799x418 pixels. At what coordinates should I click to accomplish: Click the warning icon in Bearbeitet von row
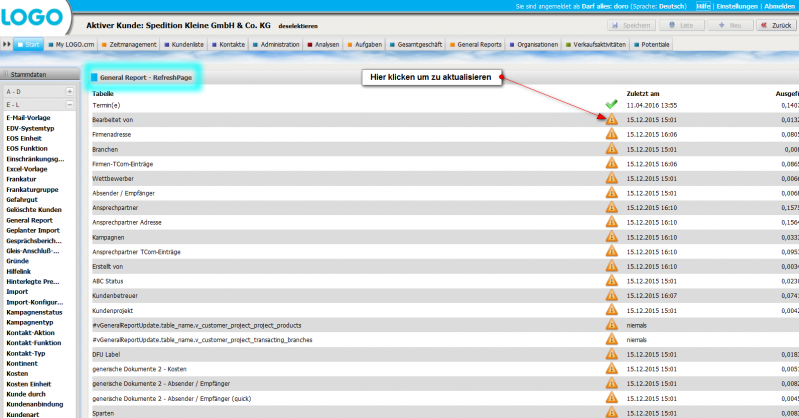coord(611,119)
